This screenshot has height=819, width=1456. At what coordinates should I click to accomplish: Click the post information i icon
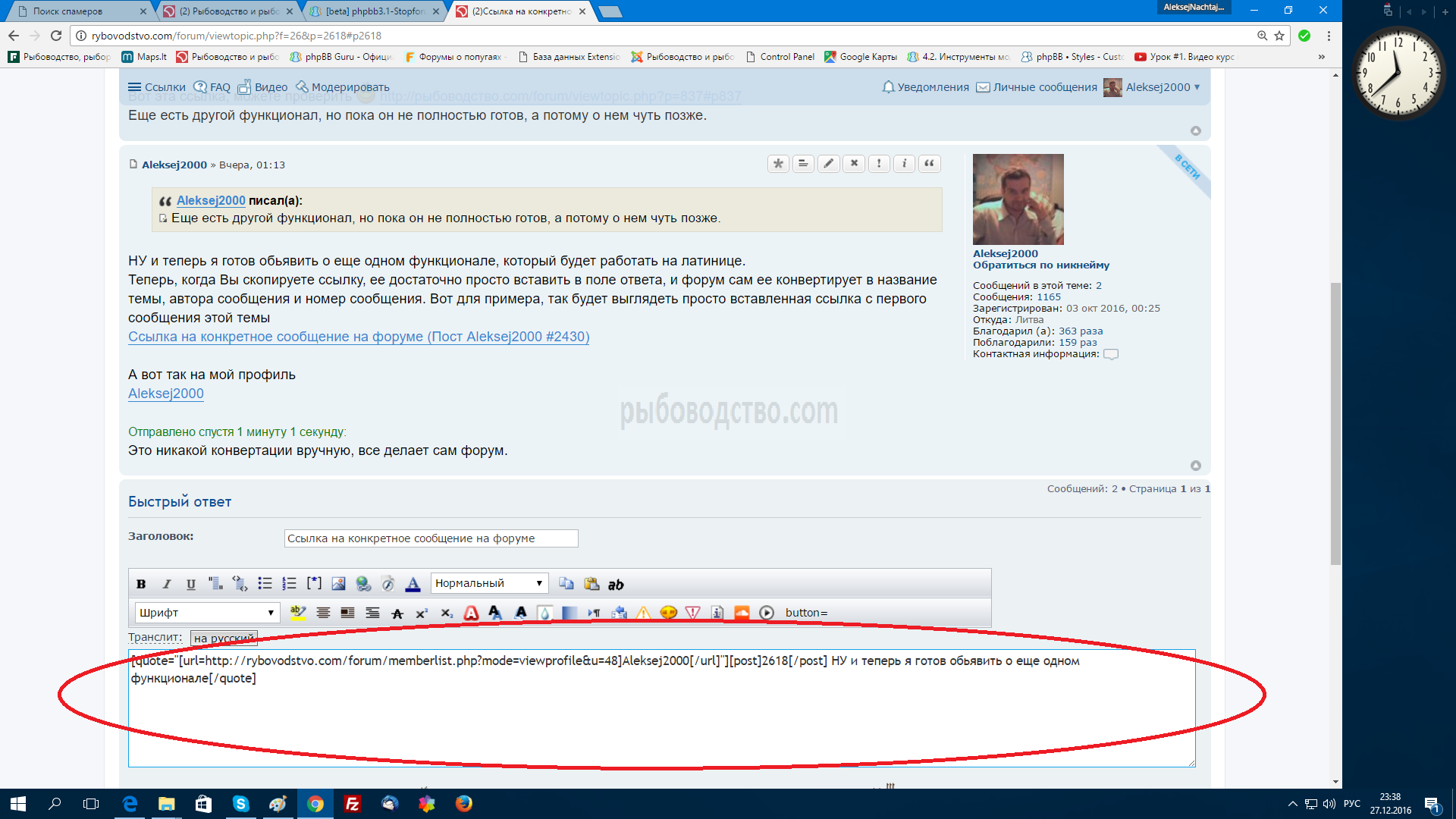coord(904,164)
